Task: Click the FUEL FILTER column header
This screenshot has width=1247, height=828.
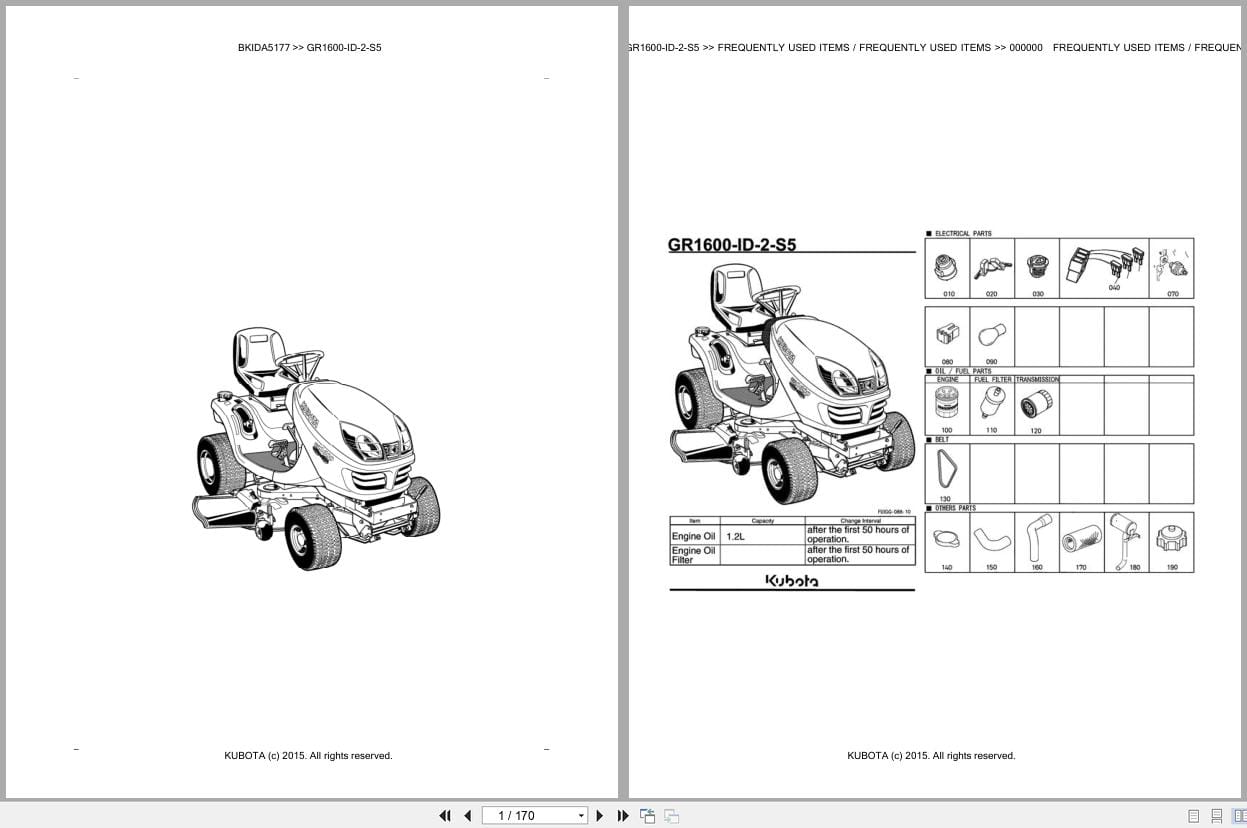Action: click(x=992, y=380)
